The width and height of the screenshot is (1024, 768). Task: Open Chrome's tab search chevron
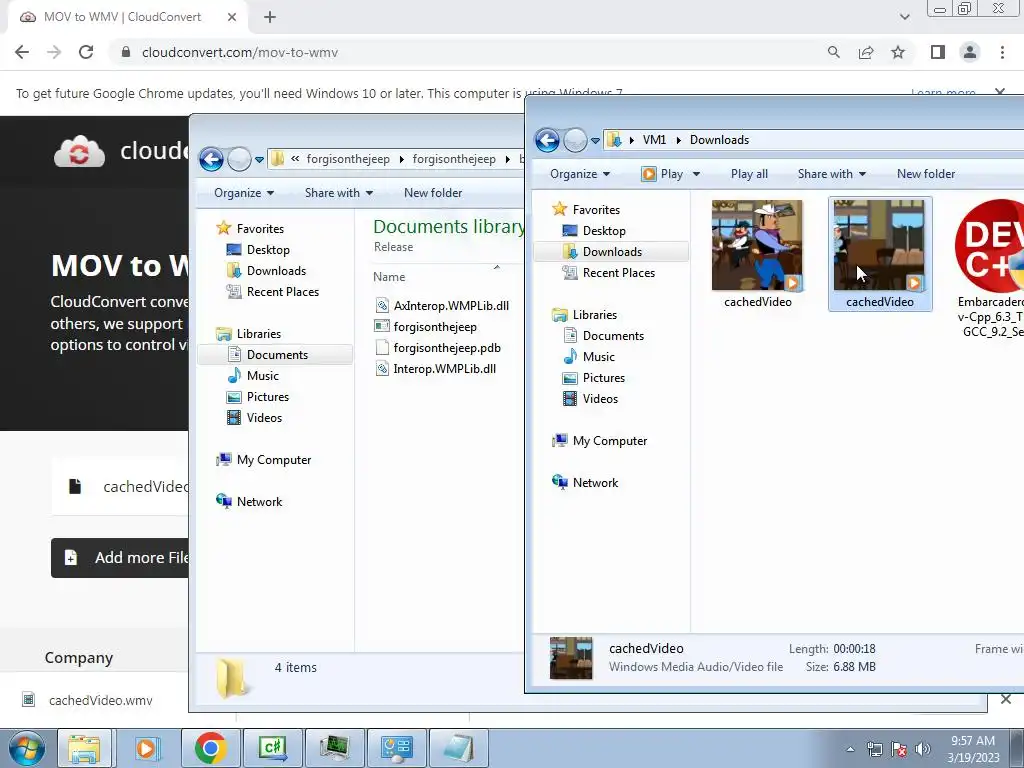coord(904,17)
